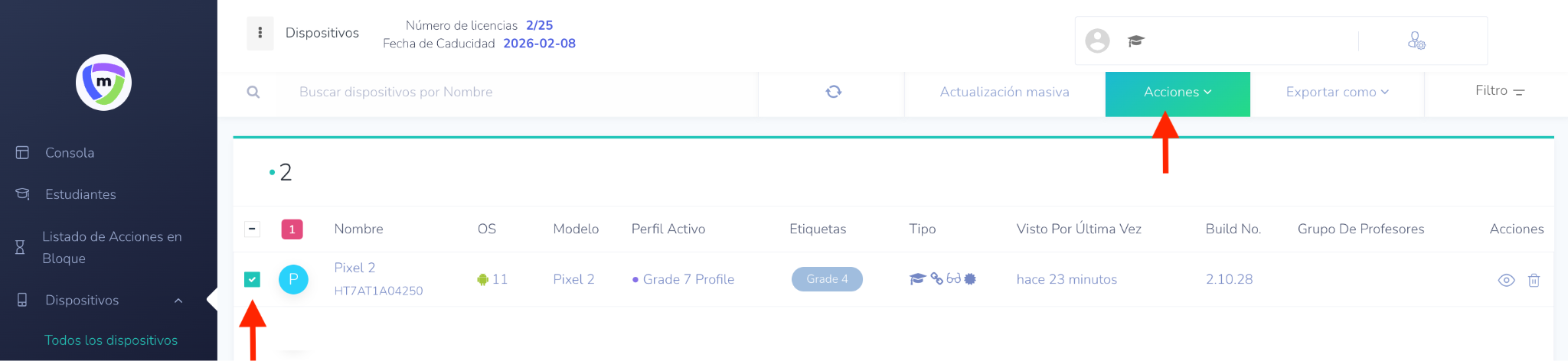Open the Pixel 2 device name link

click(354, 268)
